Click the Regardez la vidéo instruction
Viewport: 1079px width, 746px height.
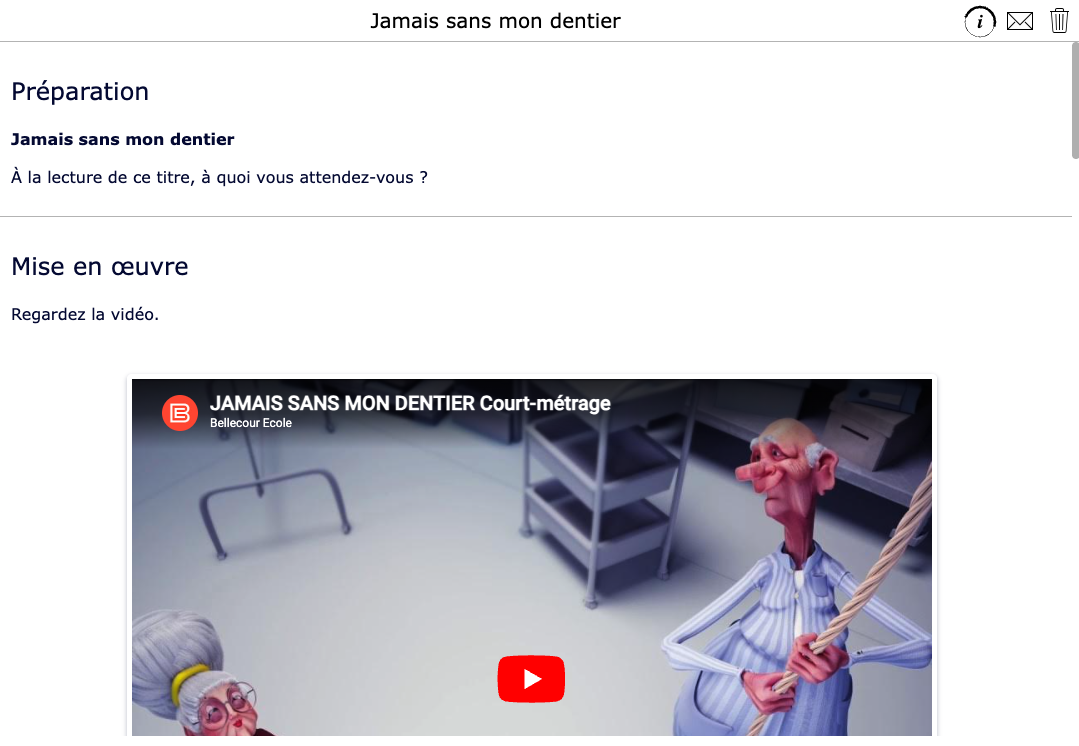(x=85, y=315)
